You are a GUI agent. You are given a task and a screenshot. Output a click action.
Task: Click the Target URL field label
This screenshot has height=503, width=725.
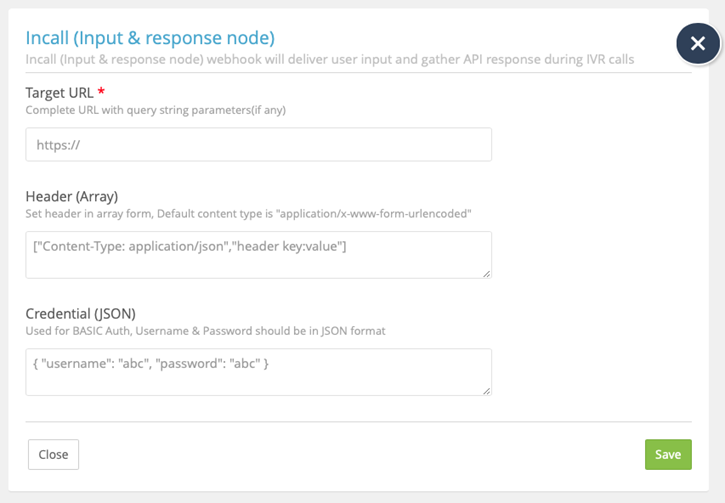60,92
